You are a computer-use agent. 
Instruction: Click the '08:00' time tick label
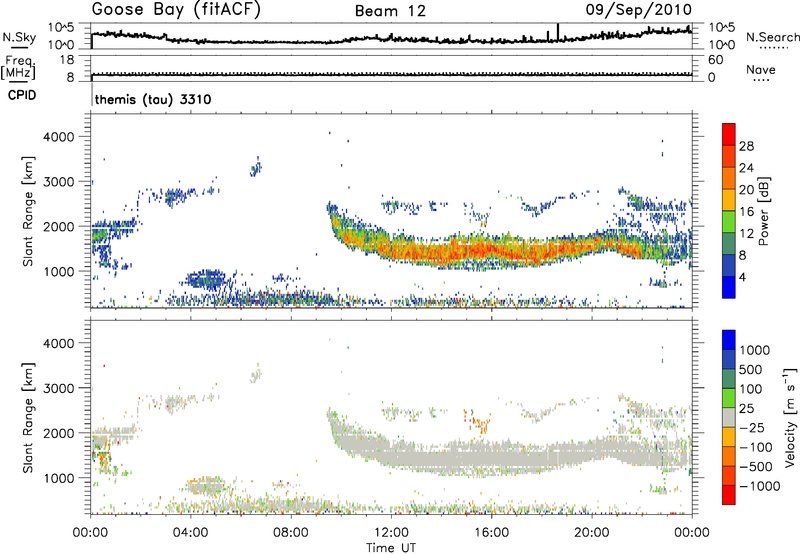(291, 533)
